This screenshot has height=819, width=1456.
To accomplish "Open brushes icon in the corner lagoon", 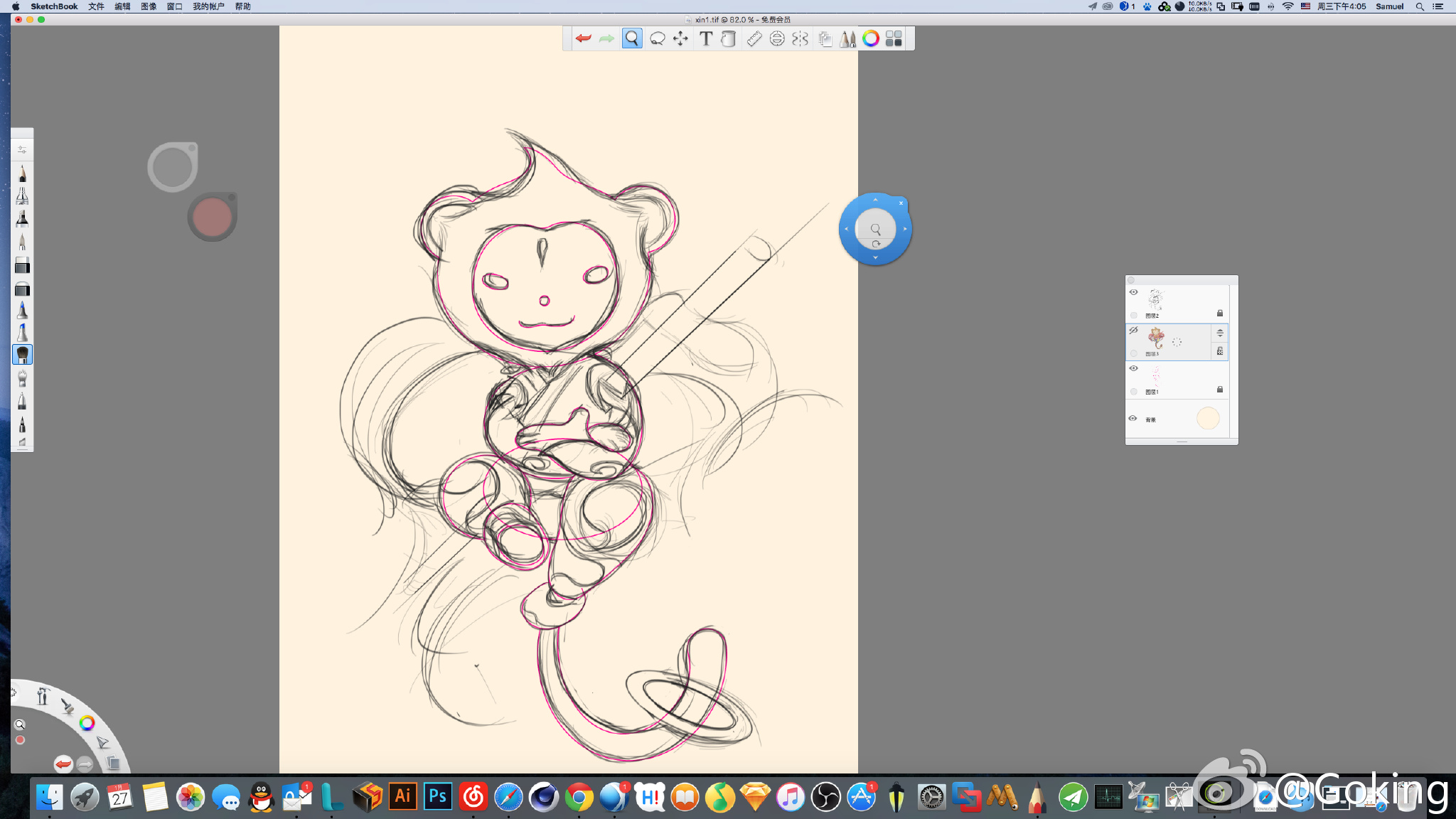I will click(68, 706).
